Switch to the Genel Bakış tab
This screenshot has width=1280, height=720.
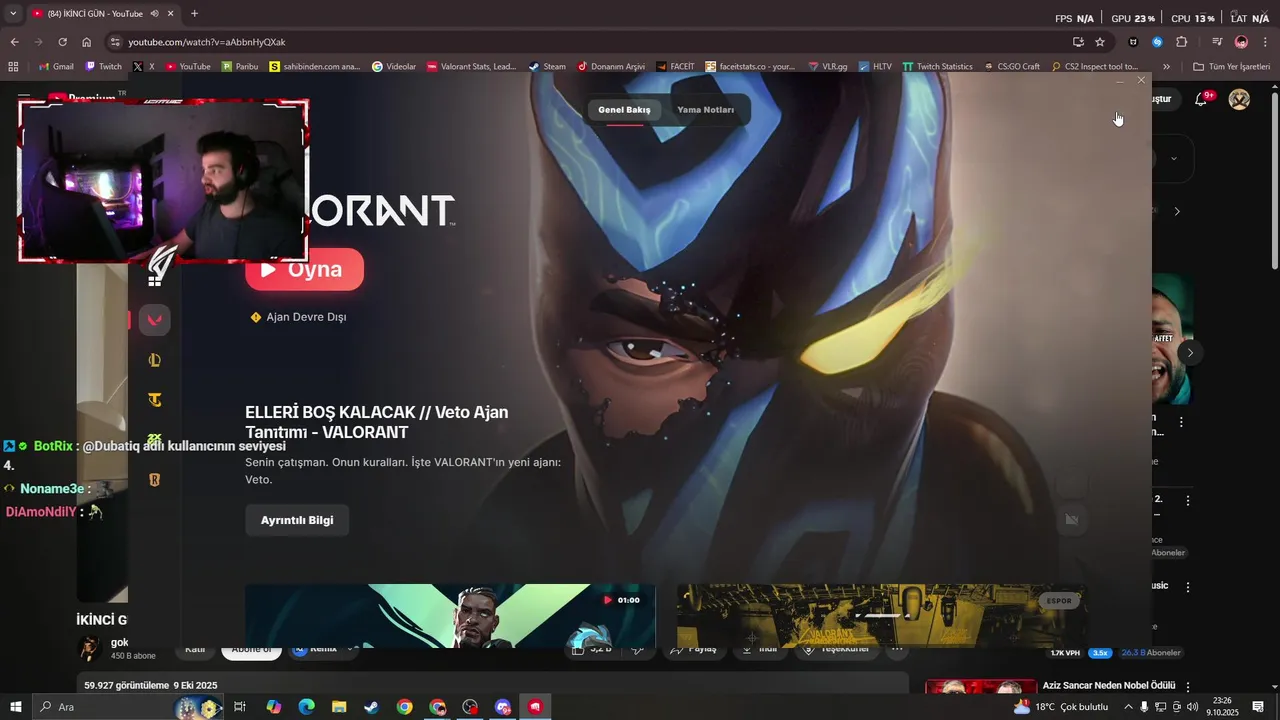[624, 110]
